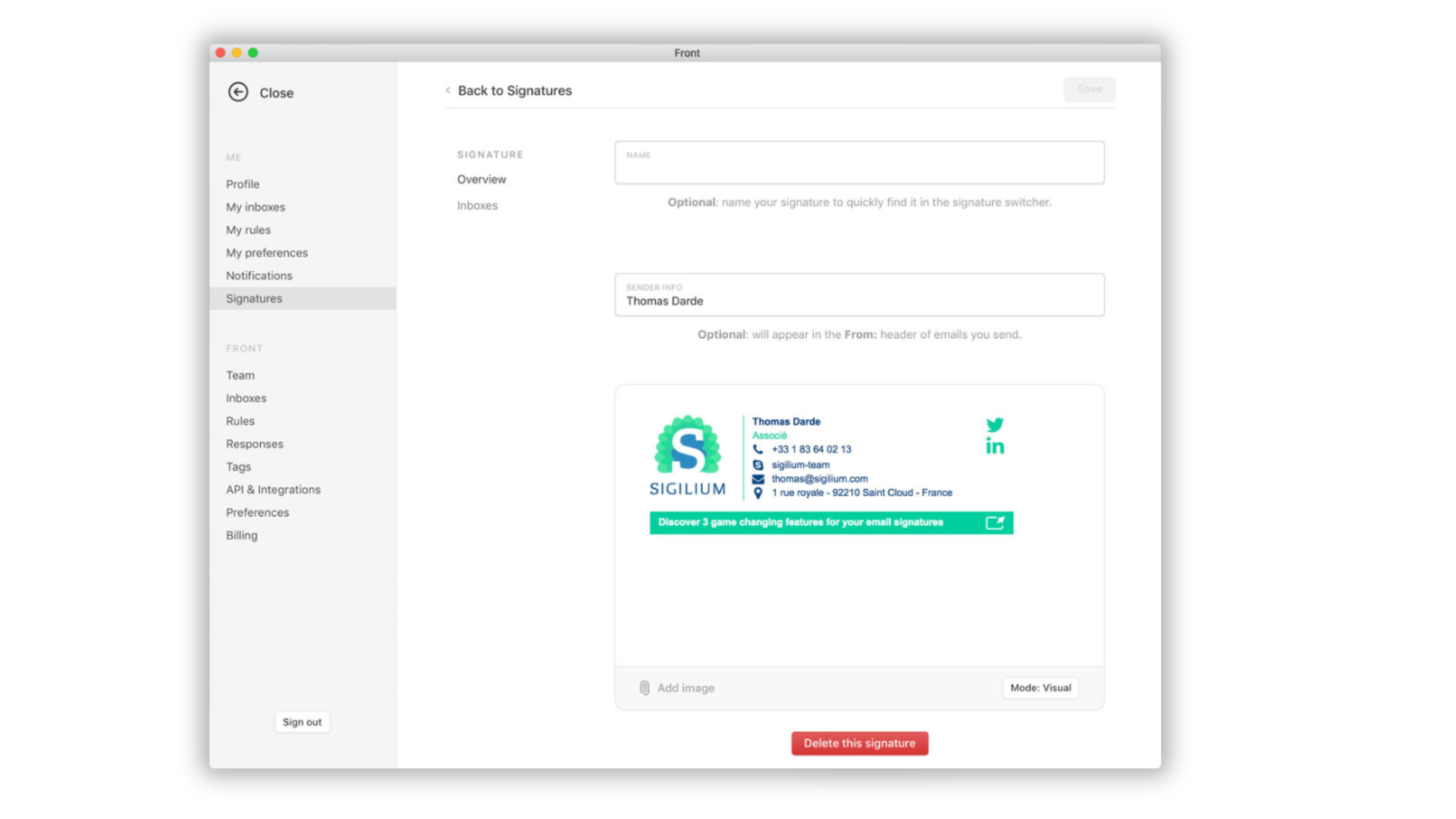Screen dimensions: 1456x819
Task: Click the paperclip Add image icon
Action: [645, 688]
